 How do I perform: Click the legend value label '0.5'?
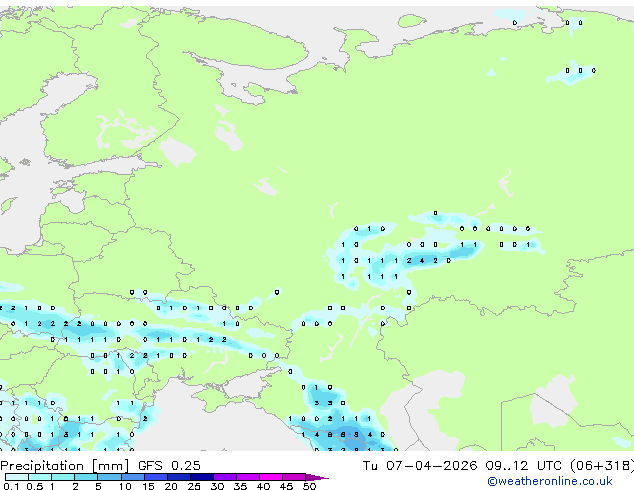35,486
